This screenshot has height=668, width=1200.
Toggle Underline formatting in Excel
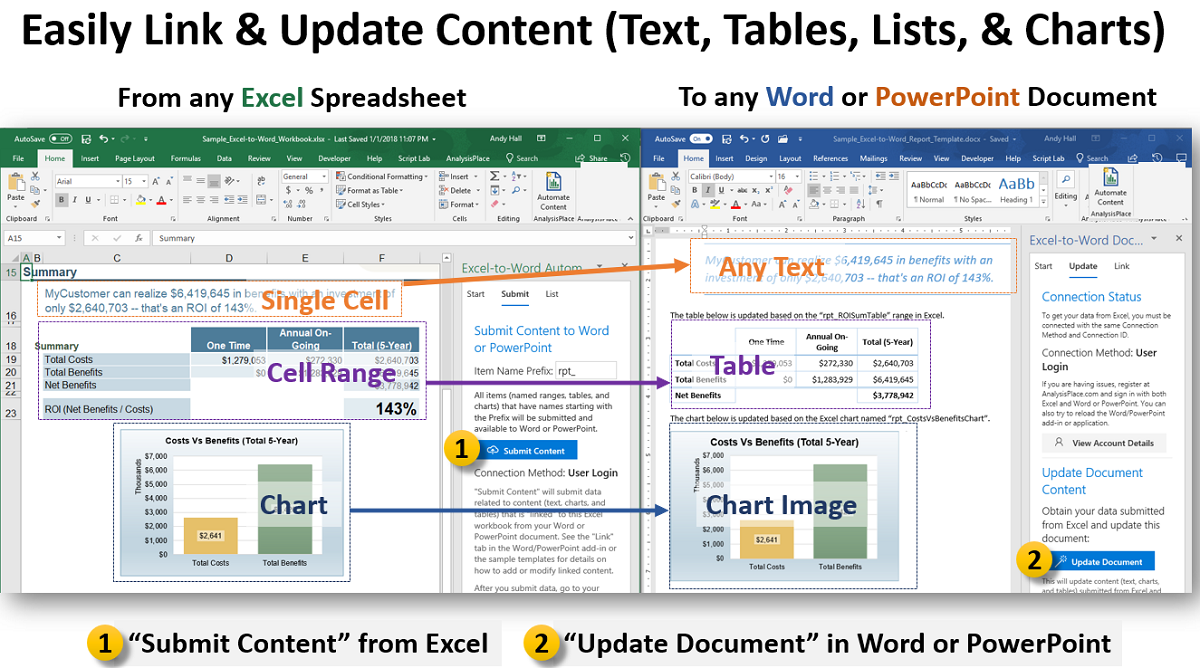(88, 200)
